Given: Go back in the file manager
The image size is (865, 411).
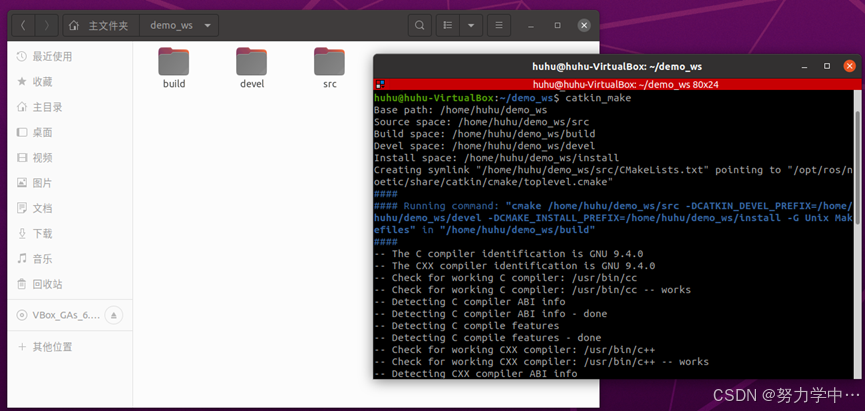Looking at the screenshot, I should point(23,25).
